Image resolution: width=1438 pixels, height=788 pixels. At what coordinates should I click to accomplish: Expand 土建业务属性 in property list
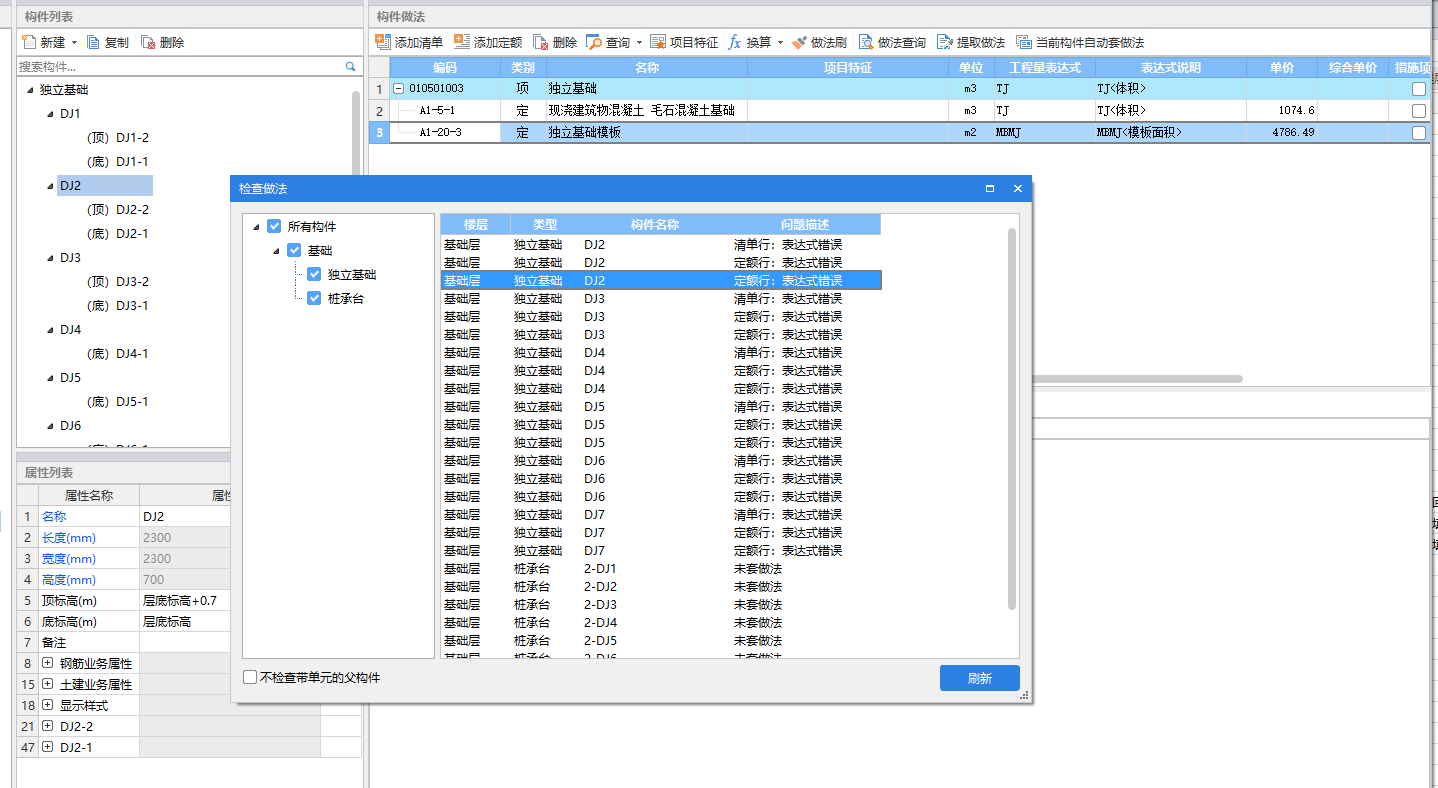48,684
